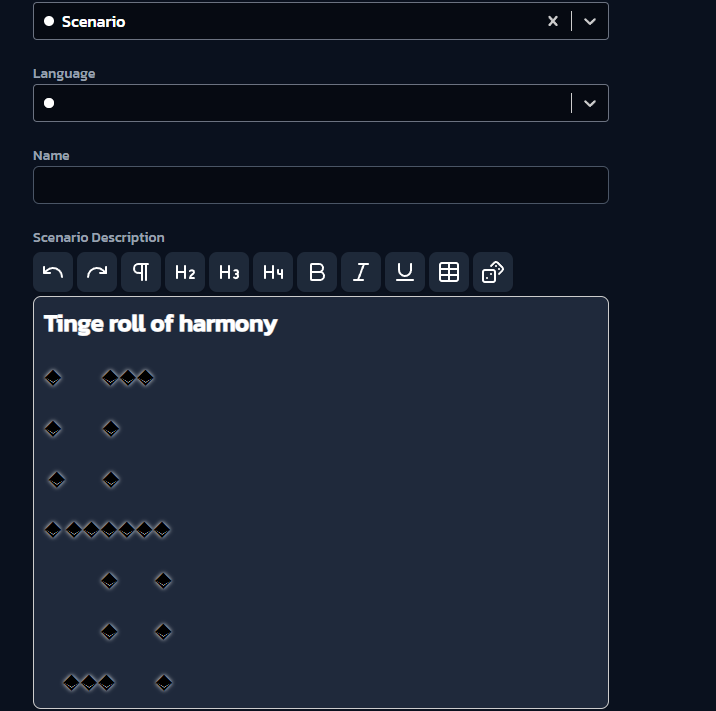Apply H4 heading style

[273, 272]
